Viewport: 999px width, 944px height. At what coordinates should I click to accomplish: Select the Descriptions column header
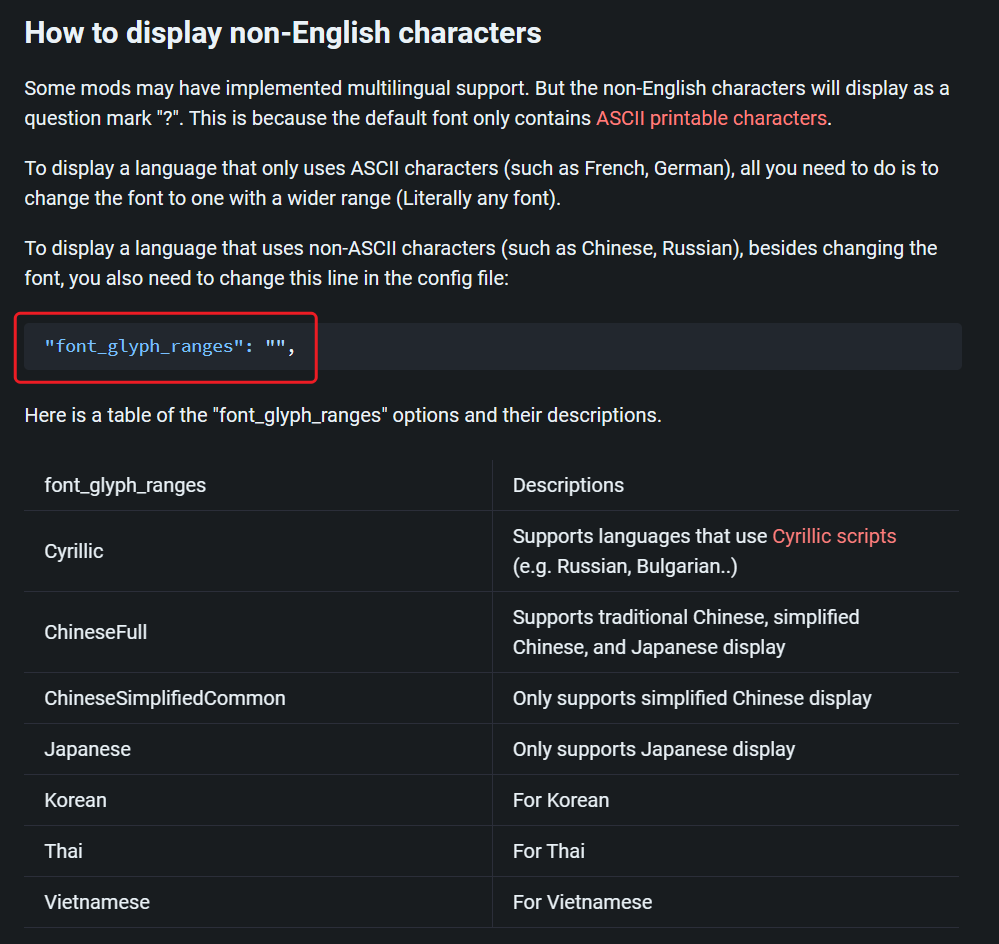[x=568, y=485]
